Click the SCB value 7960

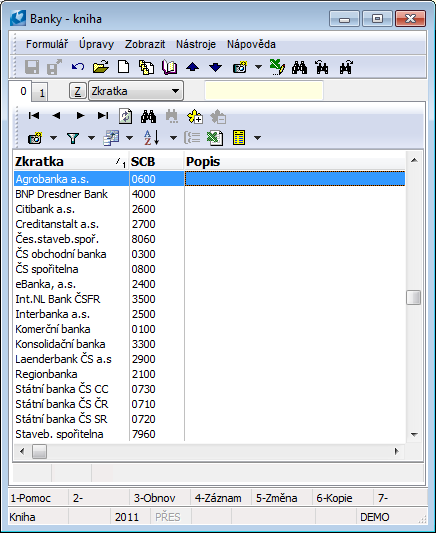point(143,434)
